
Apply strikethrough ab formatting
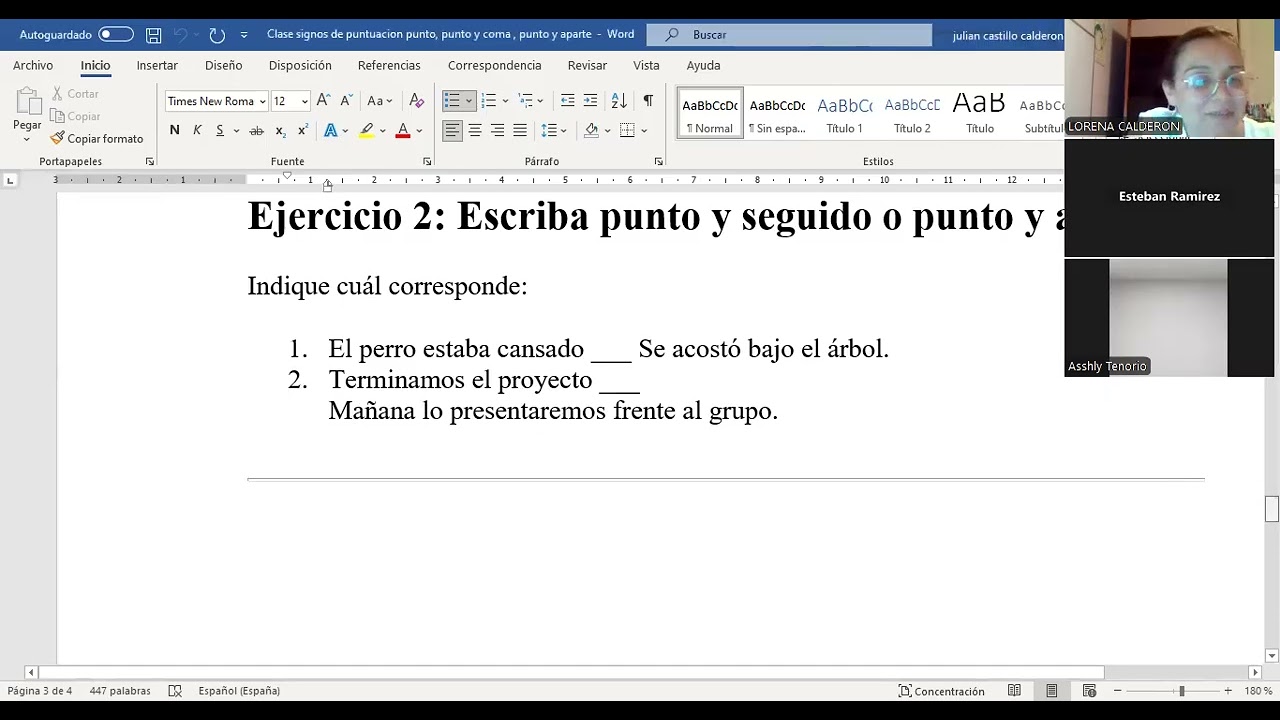pyautogui.click(x=256, y=131)
